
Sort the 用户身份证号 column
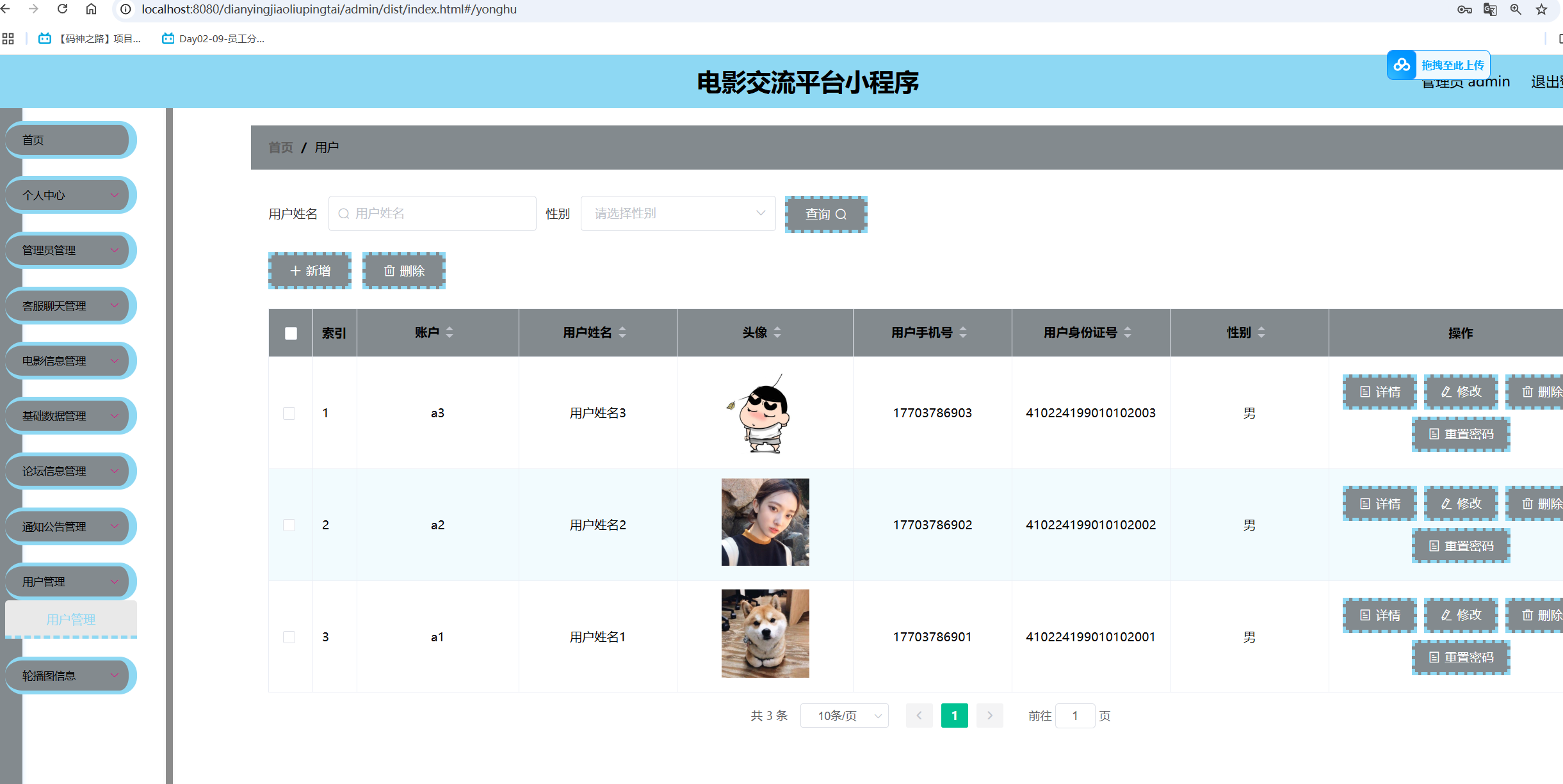(x=1128, y=332)
